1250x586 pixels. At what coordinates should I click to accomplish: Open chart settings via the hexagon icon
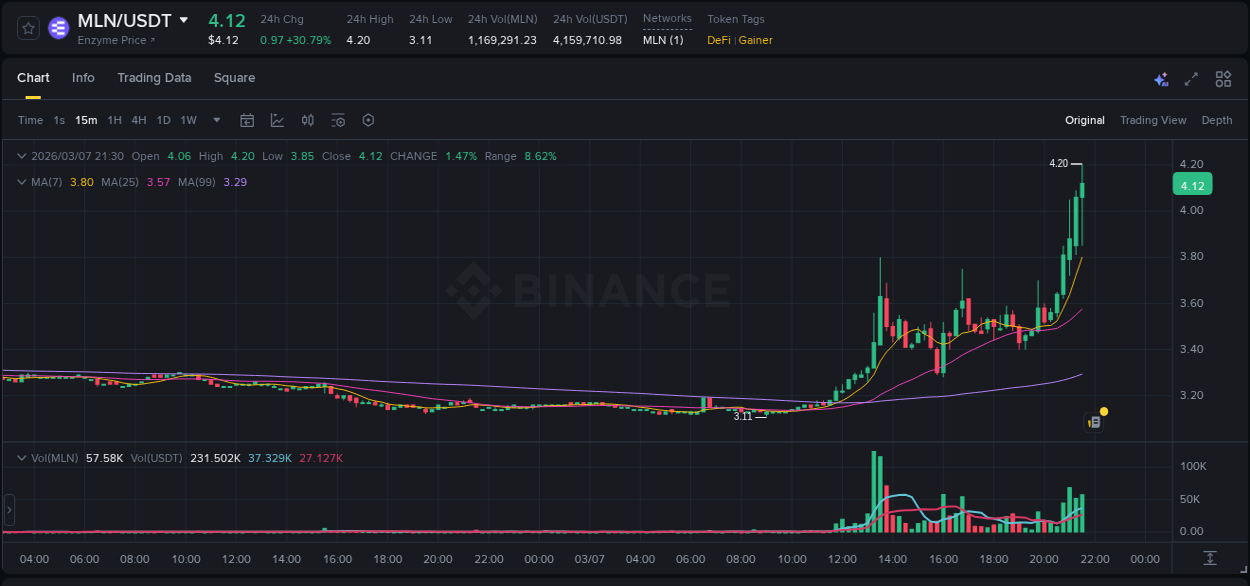[x=368, y=120]
